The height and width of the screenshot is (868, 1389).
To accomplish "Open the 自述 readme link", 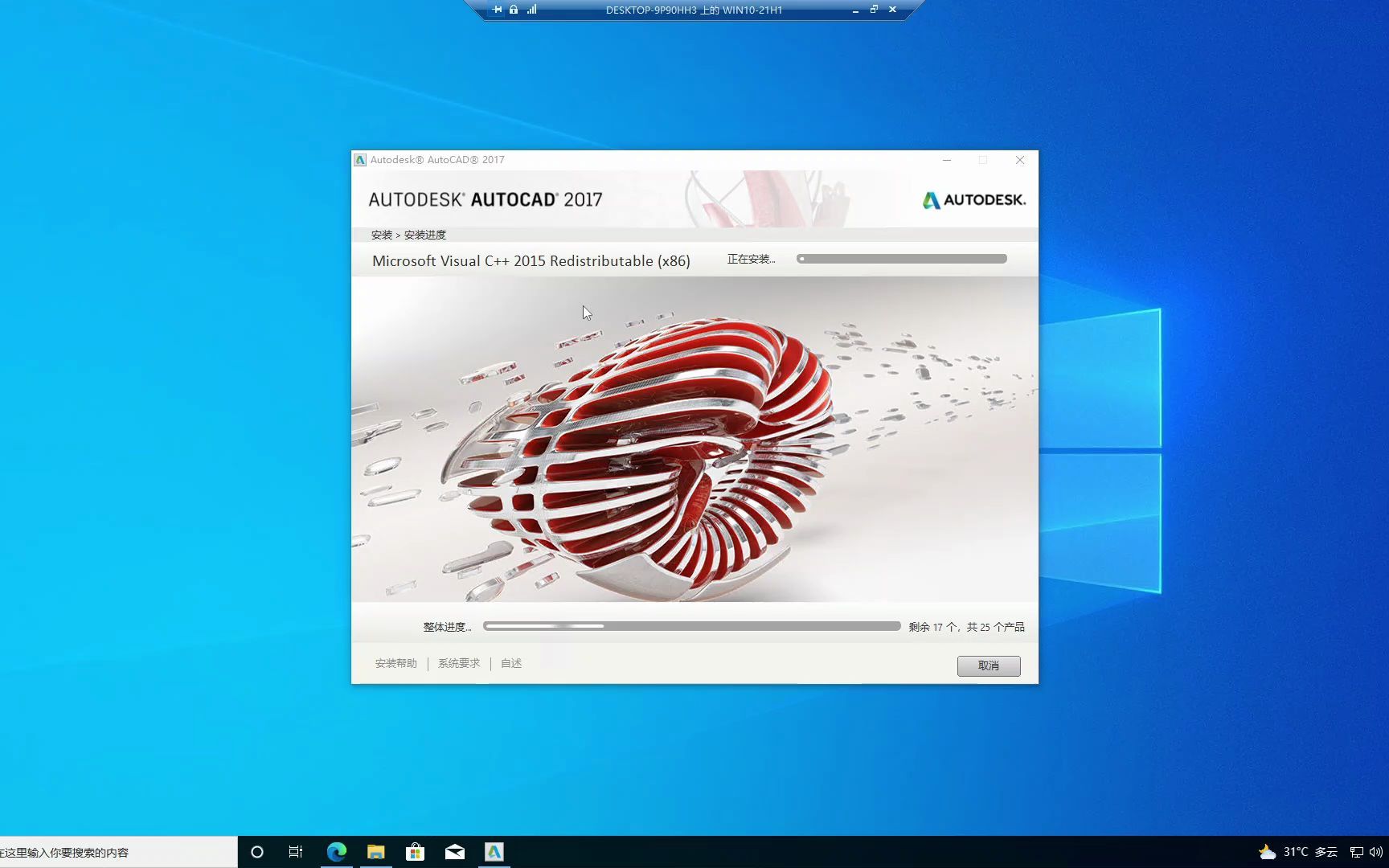I will [511, 663].
